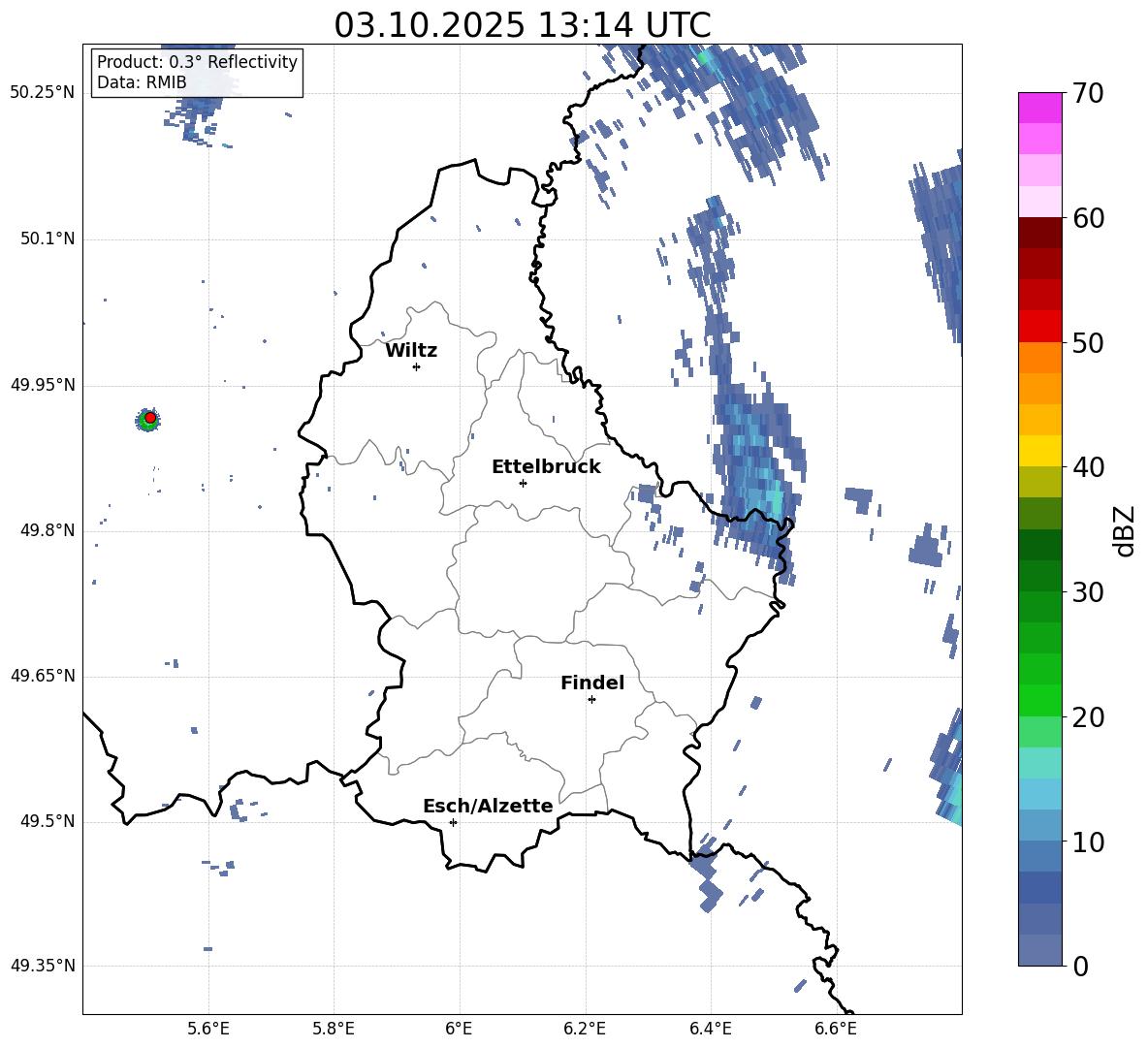Click the Findel cross marker

(x=591, y=700)
